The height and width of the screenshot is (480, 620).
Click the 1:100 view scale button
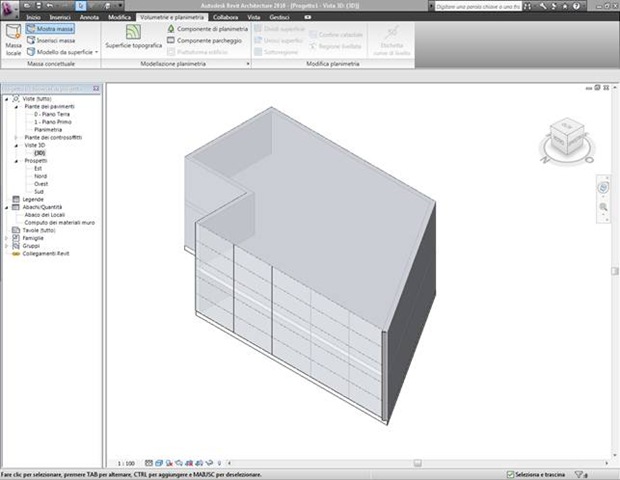coord(126,463)
